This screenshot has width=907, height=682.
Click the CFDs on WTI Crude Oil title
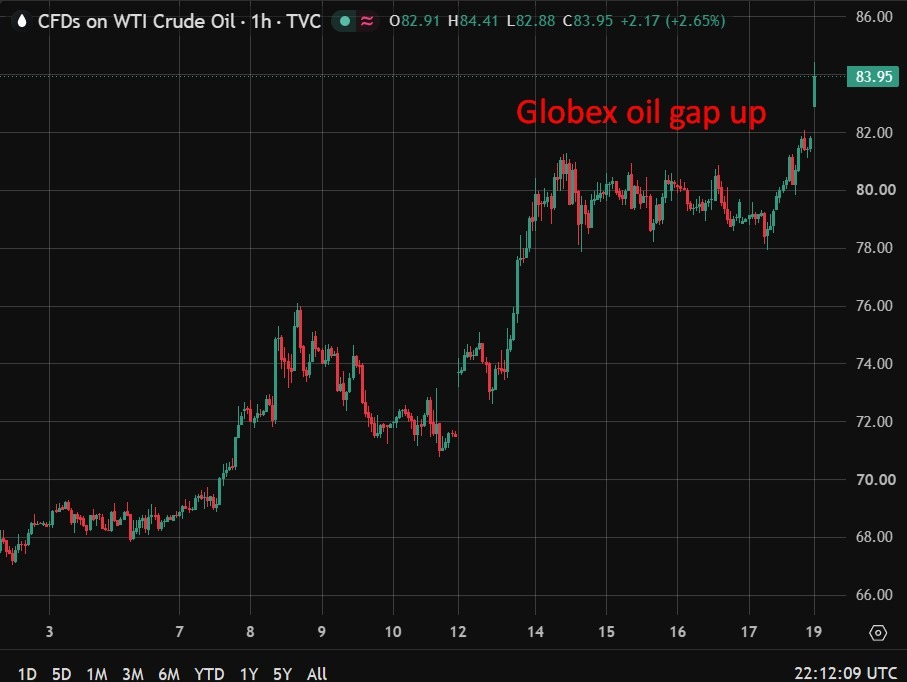point(137,21)
